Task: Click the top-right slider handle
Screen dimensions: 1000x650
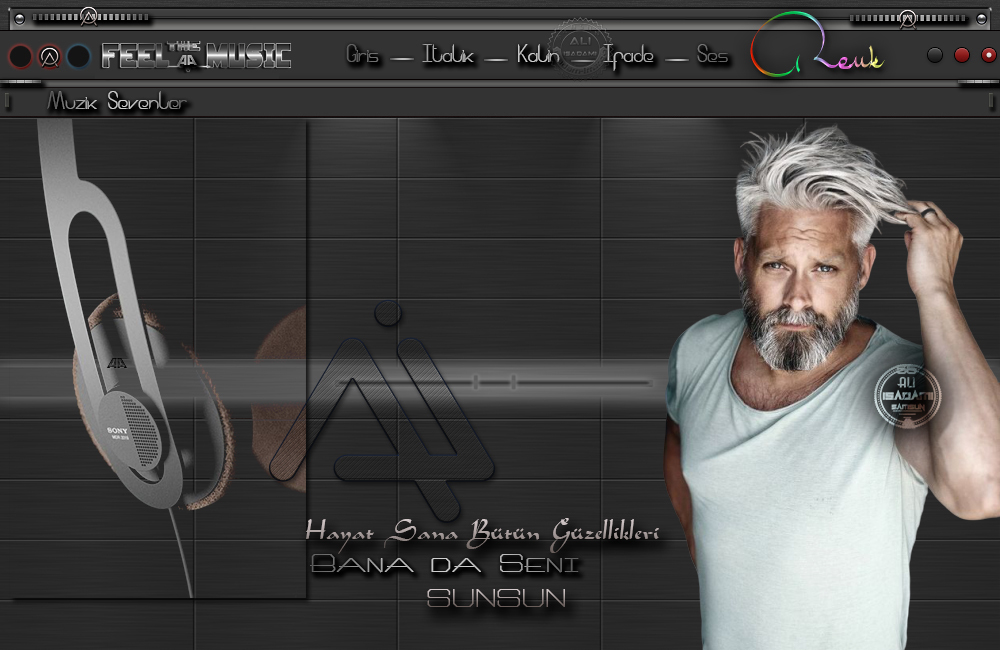Action: pyautogui.click(x=907, y=17)
